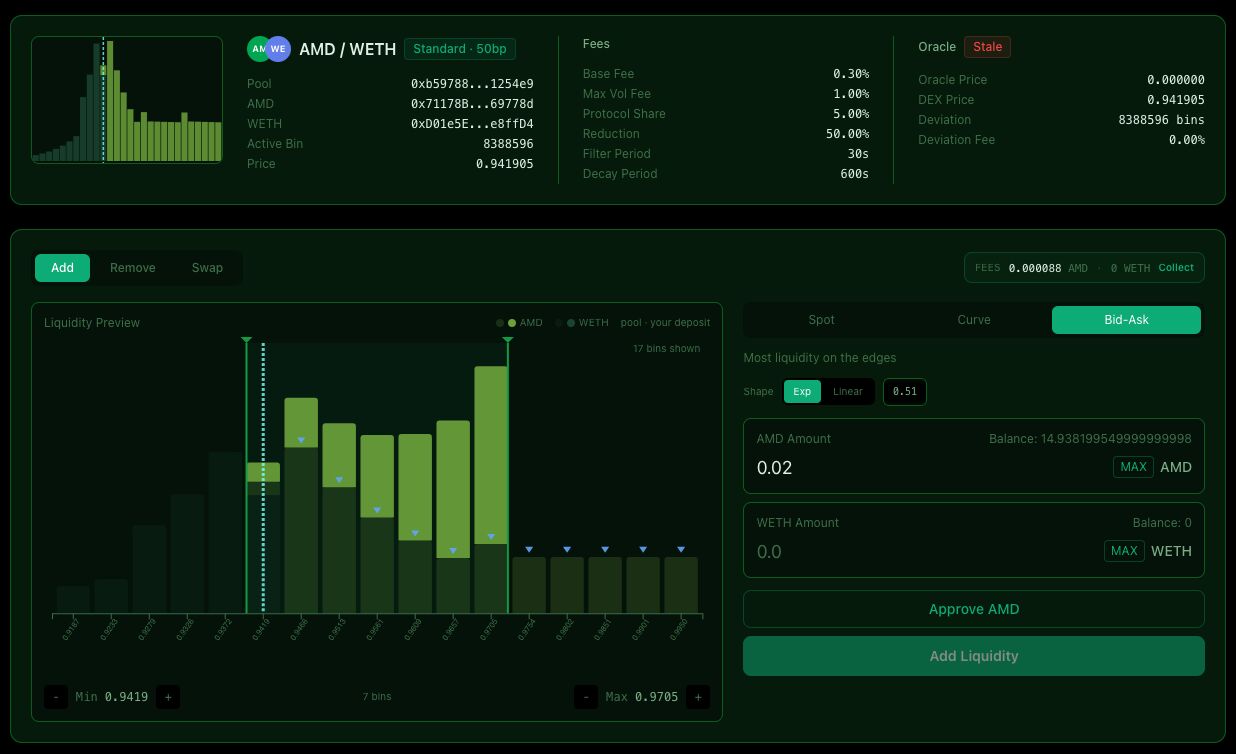Select the Linear shape option
The width and height of the screenshot is (1236, 754).
click(847, 392)
